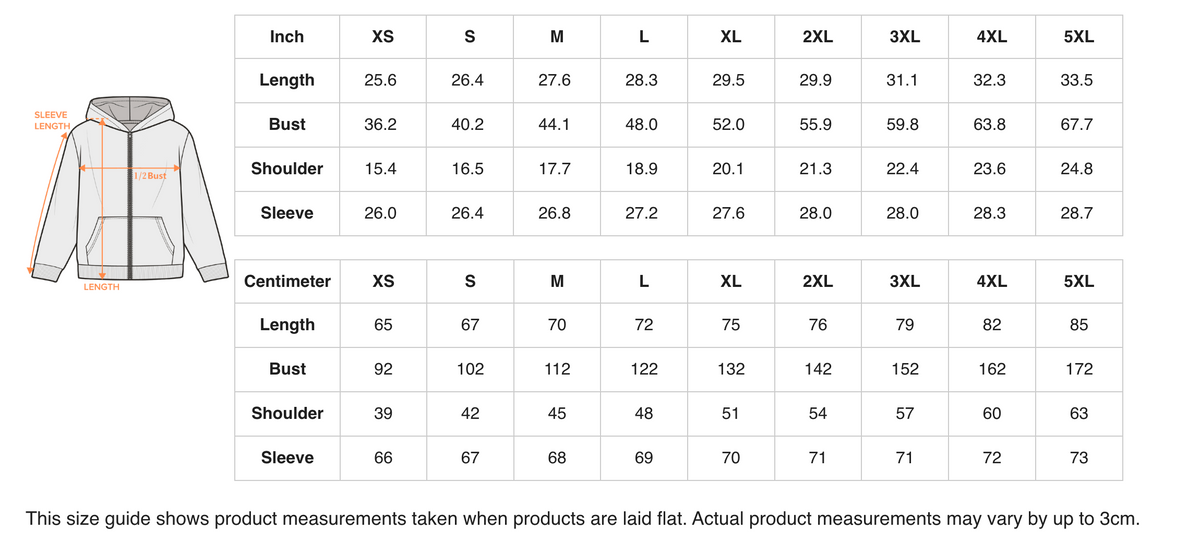This screenshot has width=1200, height=554.
Task: Select the Length row label in centimeter table
Action: coord(287,325)
